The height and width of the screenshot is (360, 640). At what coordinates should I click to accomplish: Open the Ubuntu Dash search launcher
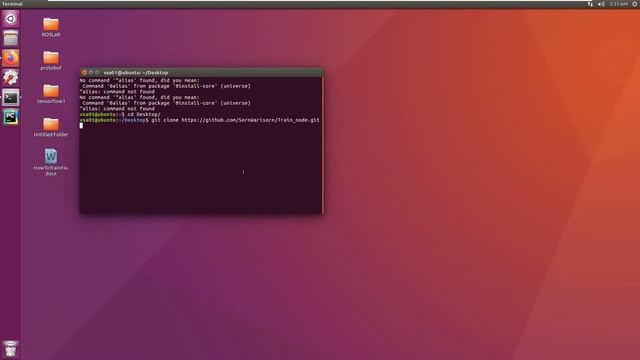(x=11, y=19)
